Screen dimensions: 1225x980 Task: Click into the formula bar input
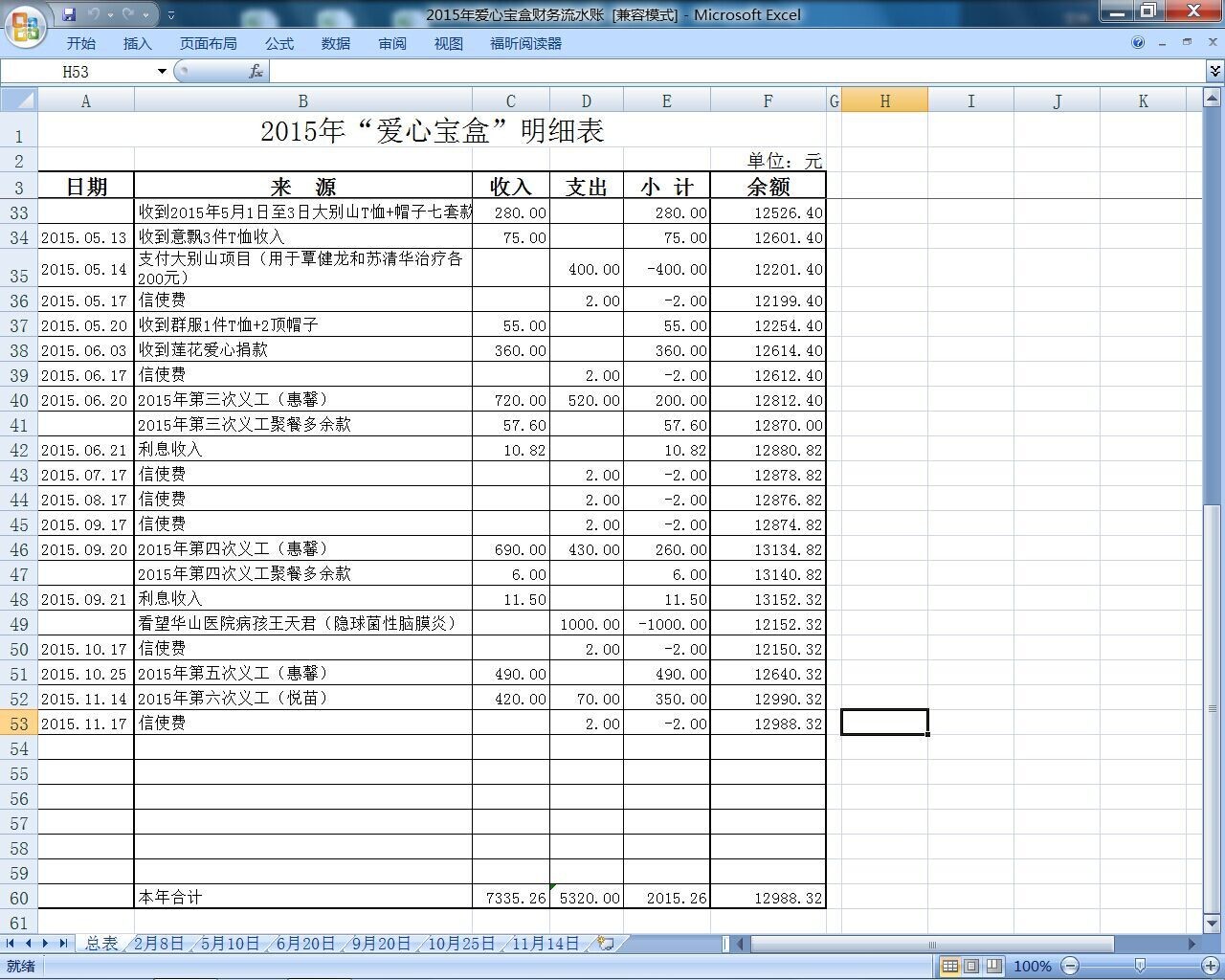point(737,72)
